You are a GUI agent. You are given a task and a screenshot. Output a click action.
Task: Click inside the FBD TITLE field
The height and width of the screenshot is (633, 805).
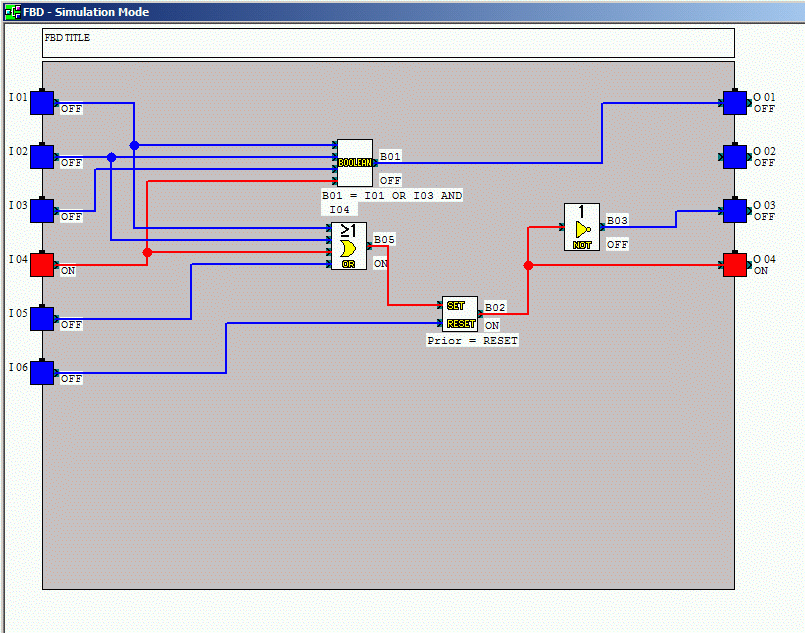388,43
